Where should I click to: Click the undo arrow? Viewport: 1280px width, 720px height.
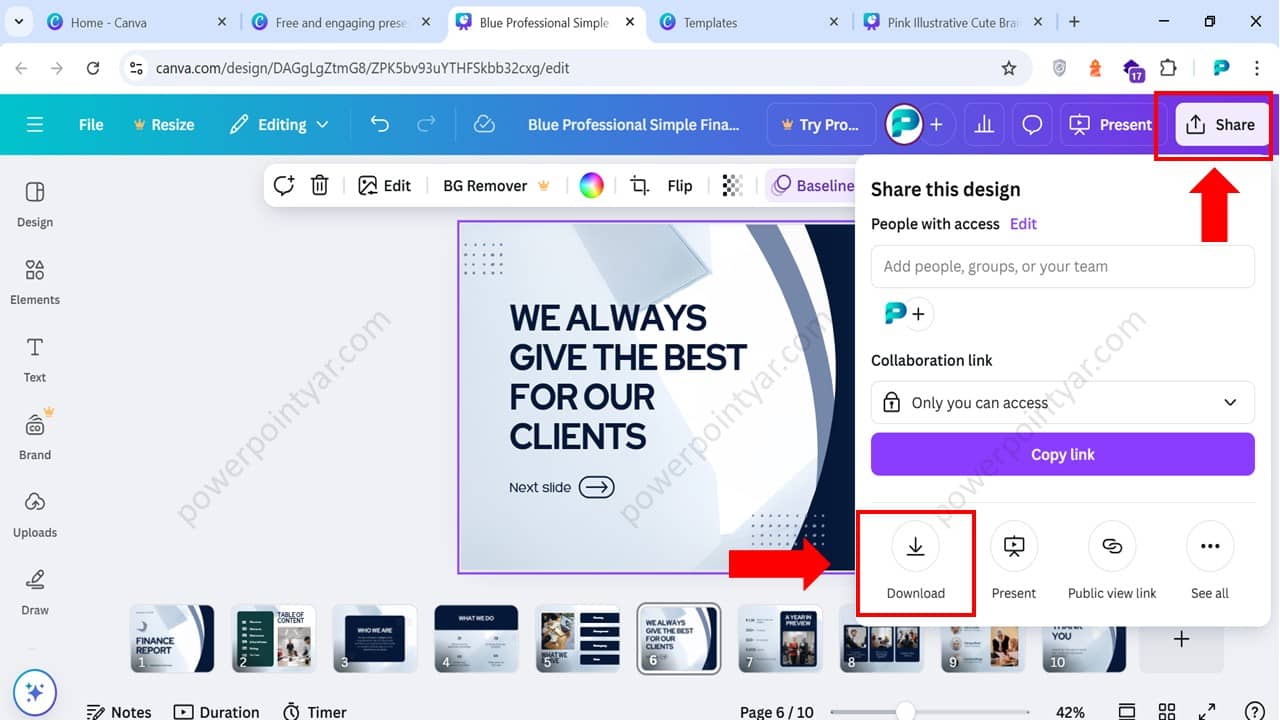[x=380, y=124]
